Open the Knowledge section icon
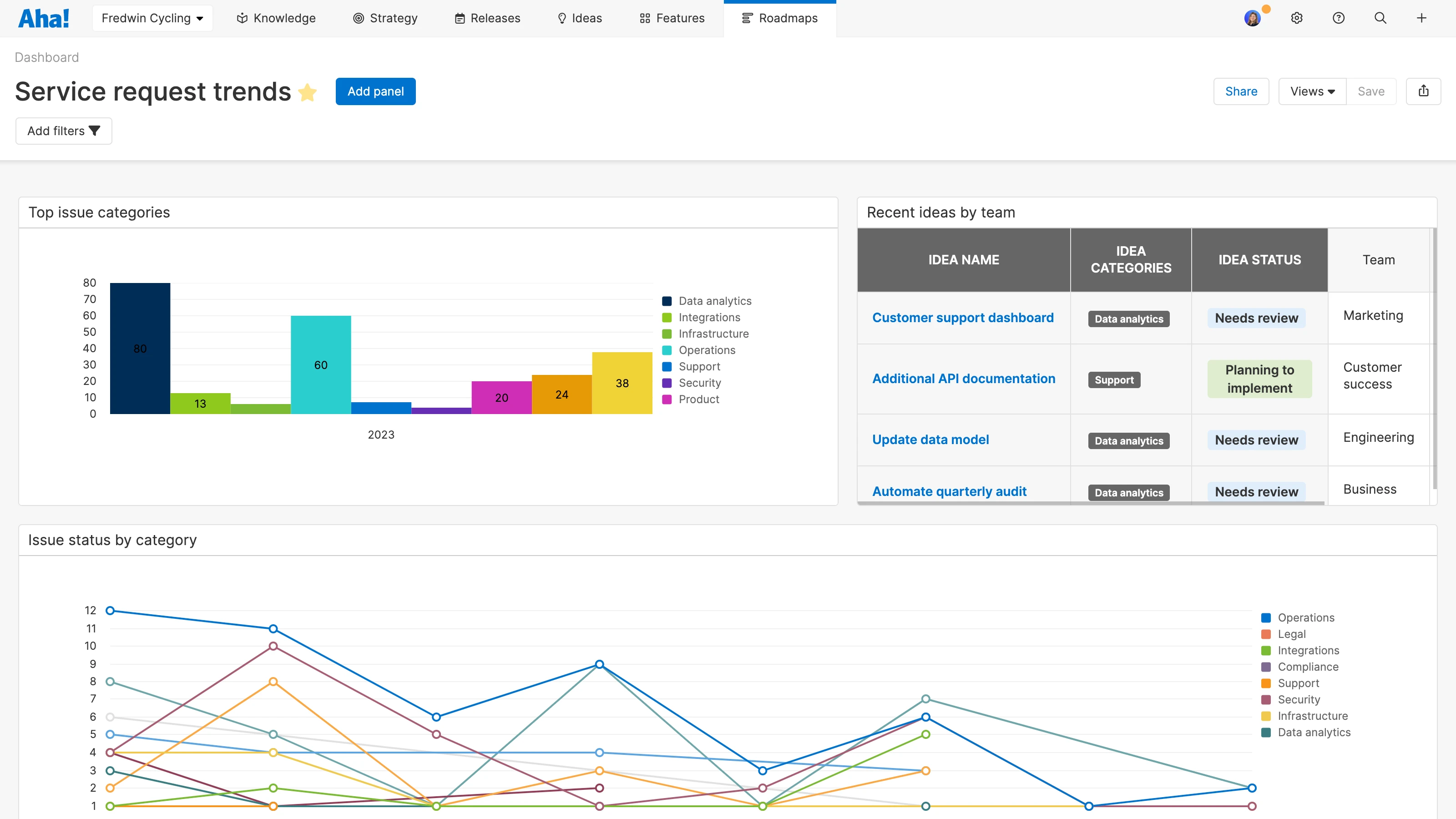 (242, 18)
